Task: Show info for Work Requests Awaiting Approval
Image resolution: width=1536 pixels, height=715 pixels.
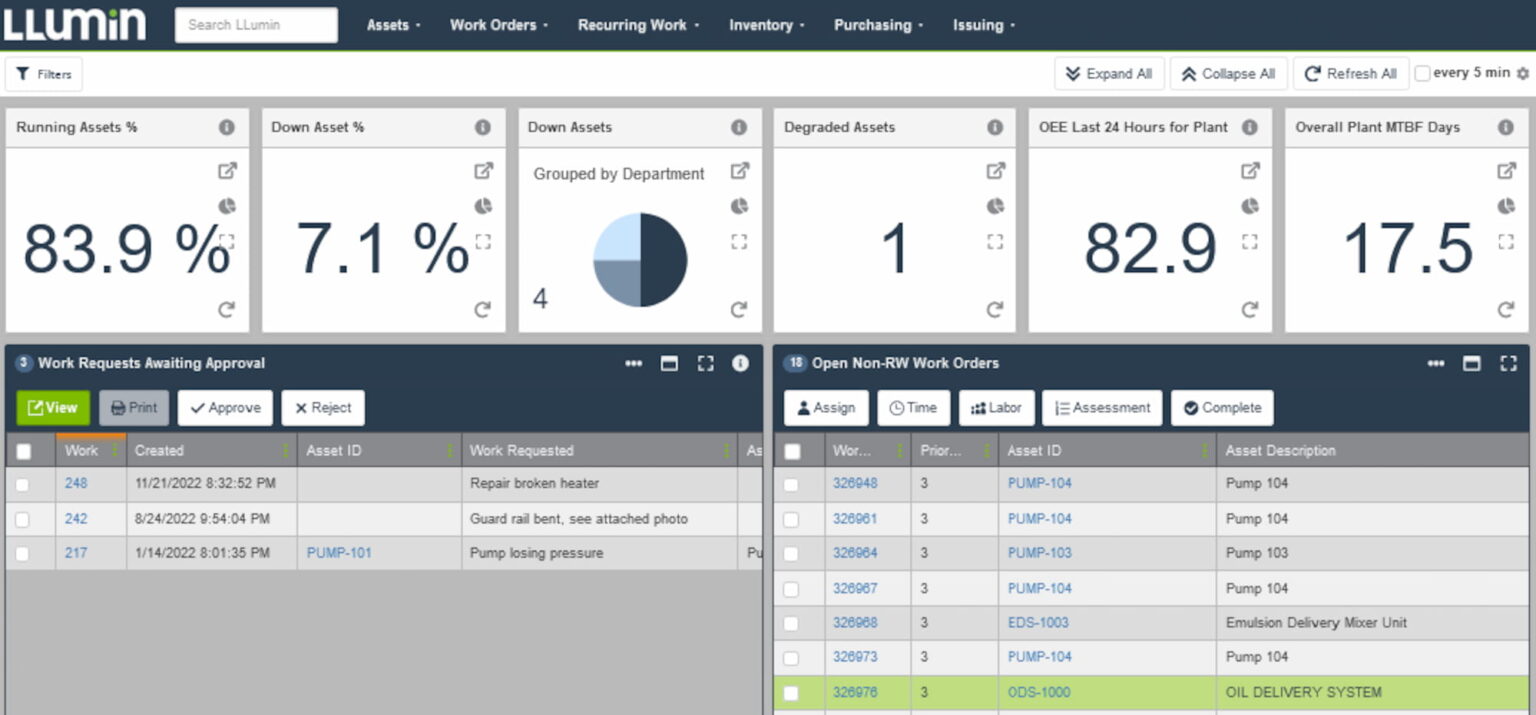Action: point(740,363)
